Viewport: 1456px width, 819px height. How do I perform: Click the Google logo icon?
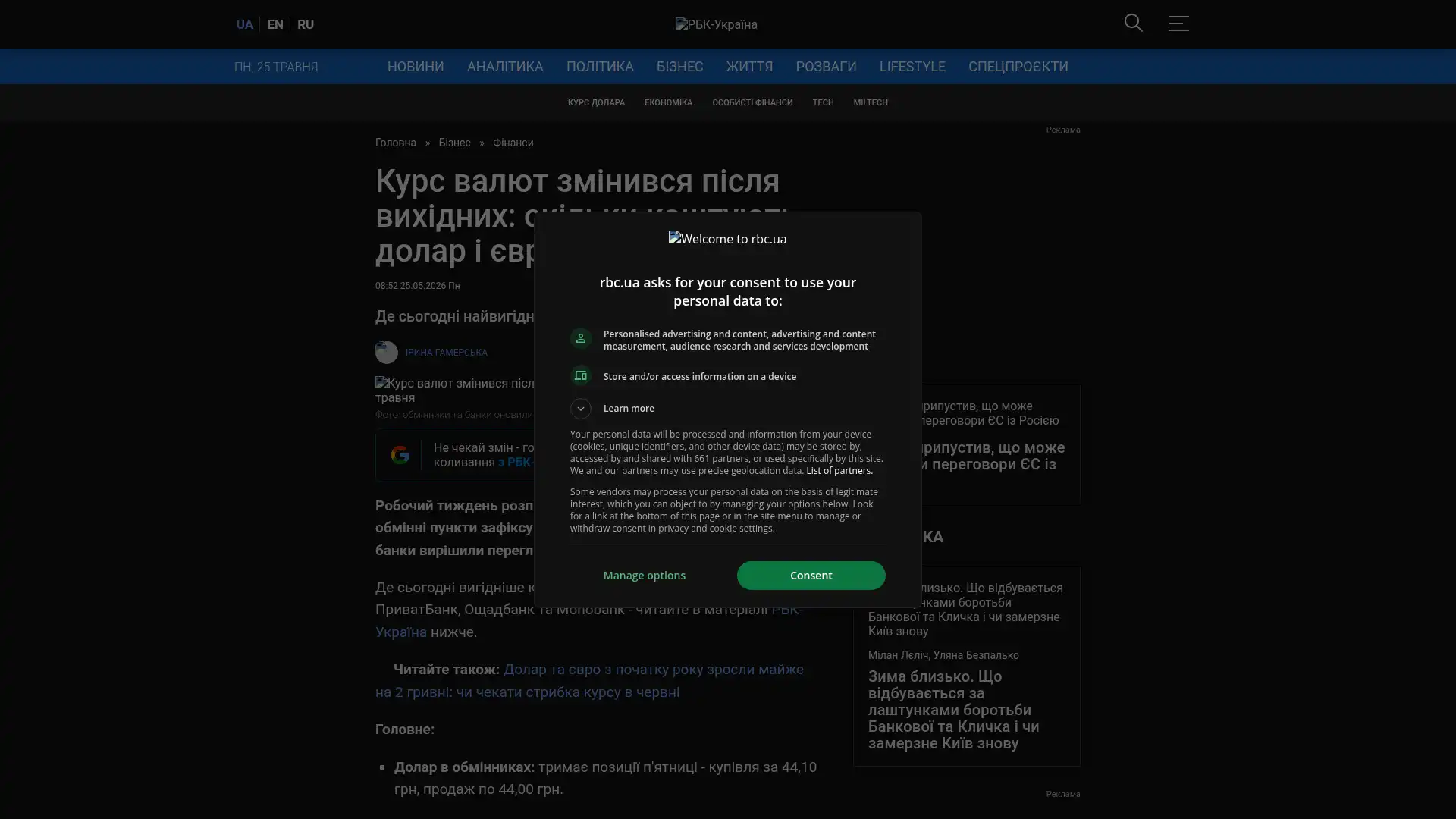click(400, 455)
